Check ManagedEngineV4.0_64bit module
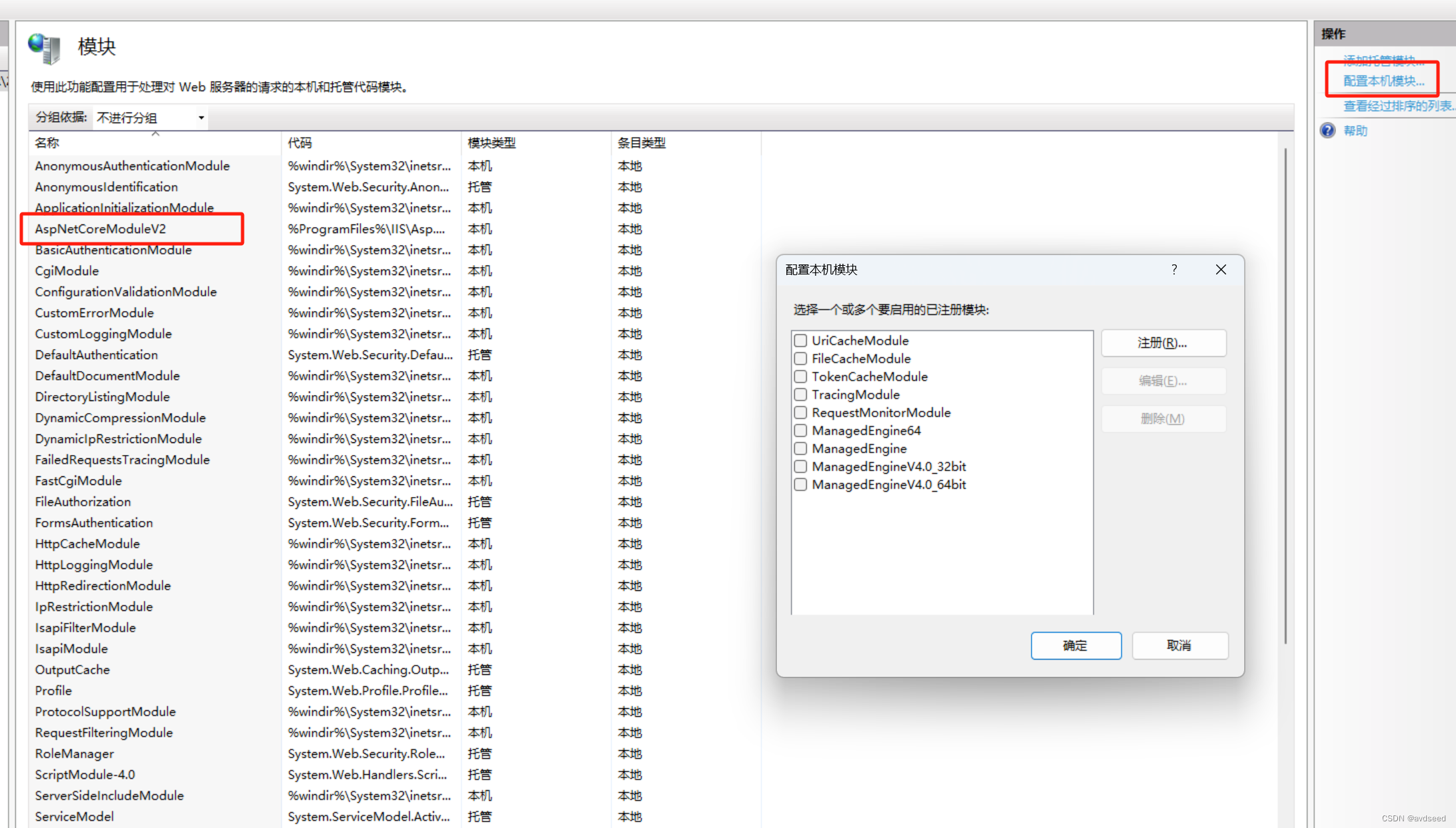1456x828 pixels. click(800, 484)
